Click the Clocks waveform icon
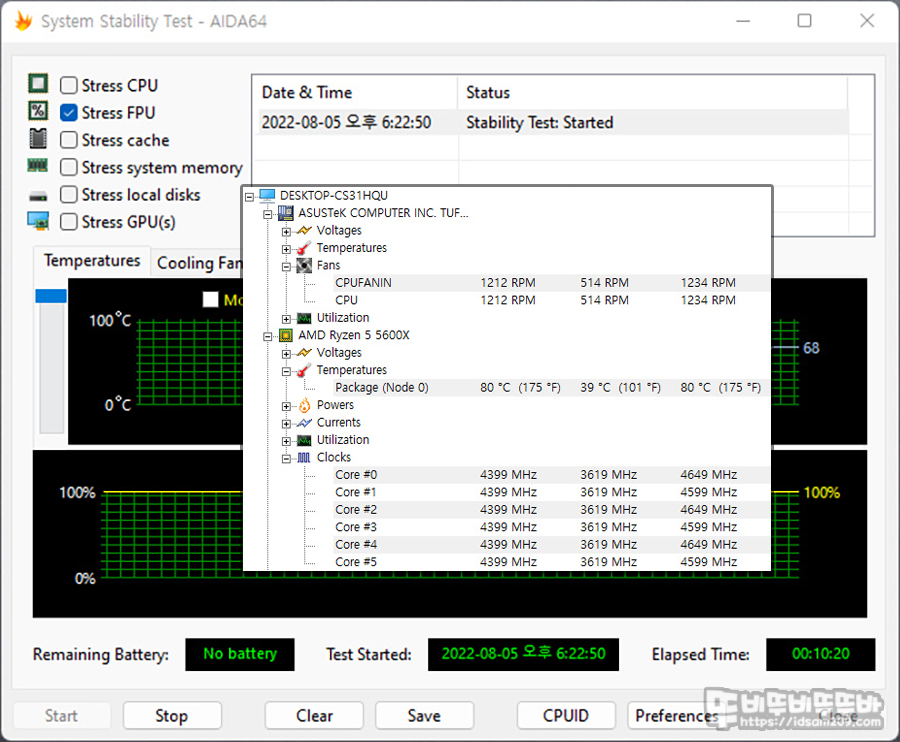900x742 pixels. (304, 458)
